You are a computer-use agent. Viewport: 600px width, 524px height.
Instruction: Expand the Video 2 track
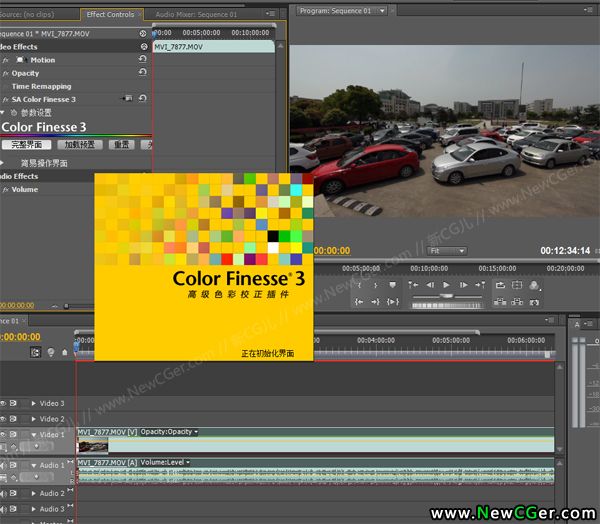(x=34, y=419)
